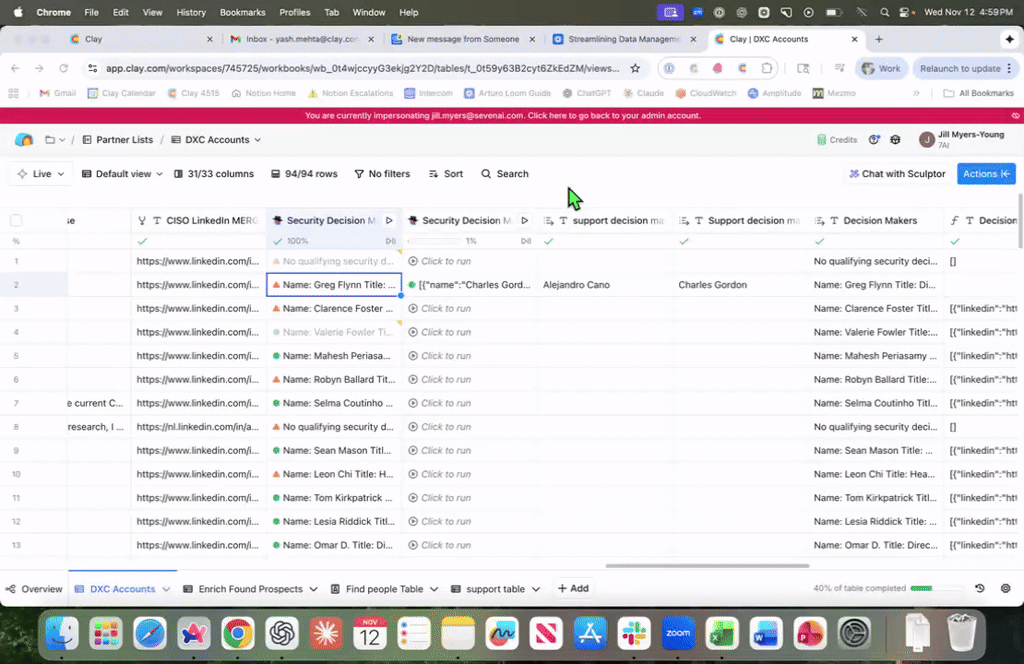Screen dimensions: 1024x664
Task: Open Search in the table toolbar
Action: coord(505,174)
